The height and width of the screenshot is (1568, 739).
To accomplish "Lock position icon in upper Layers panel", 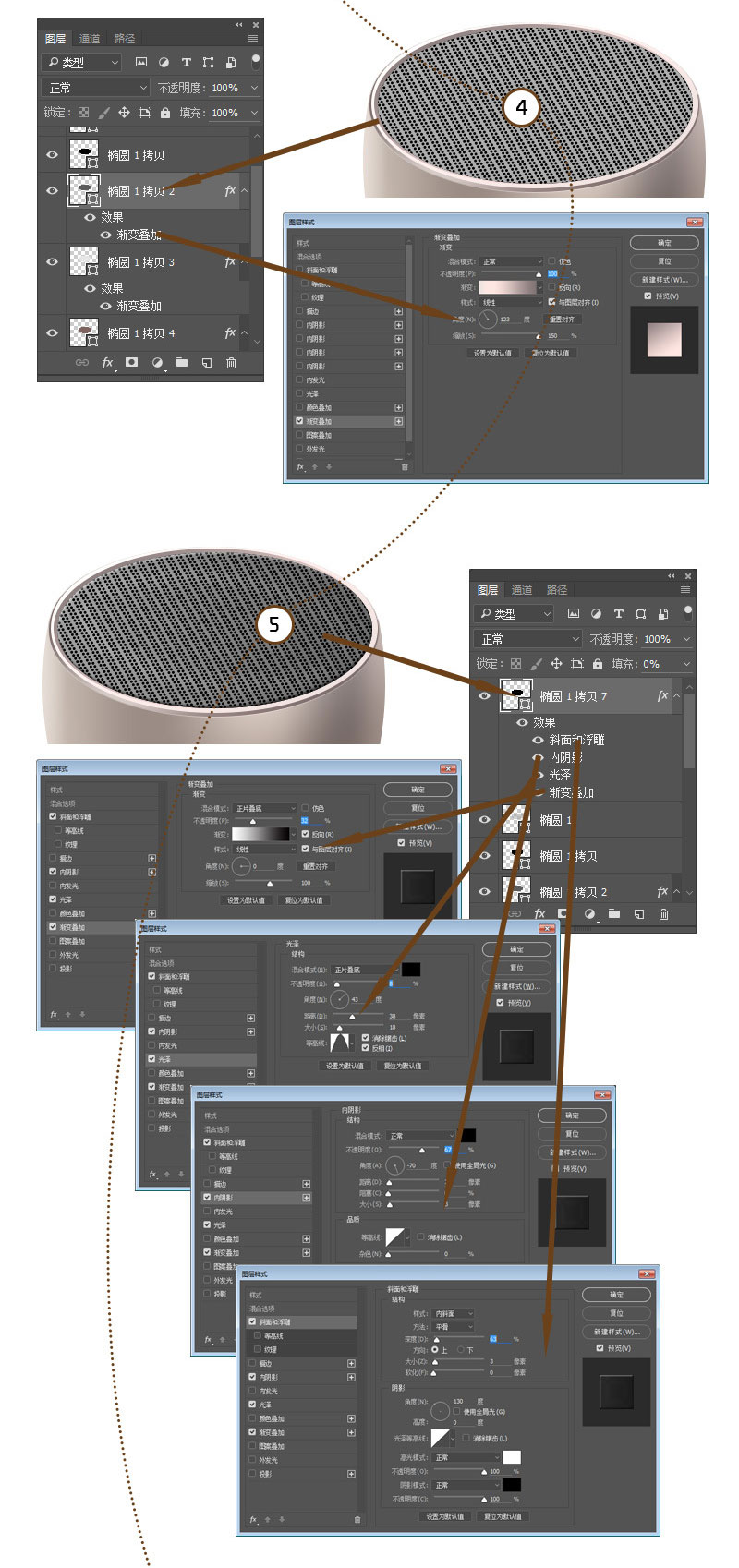I will click(x=124, y=113).
